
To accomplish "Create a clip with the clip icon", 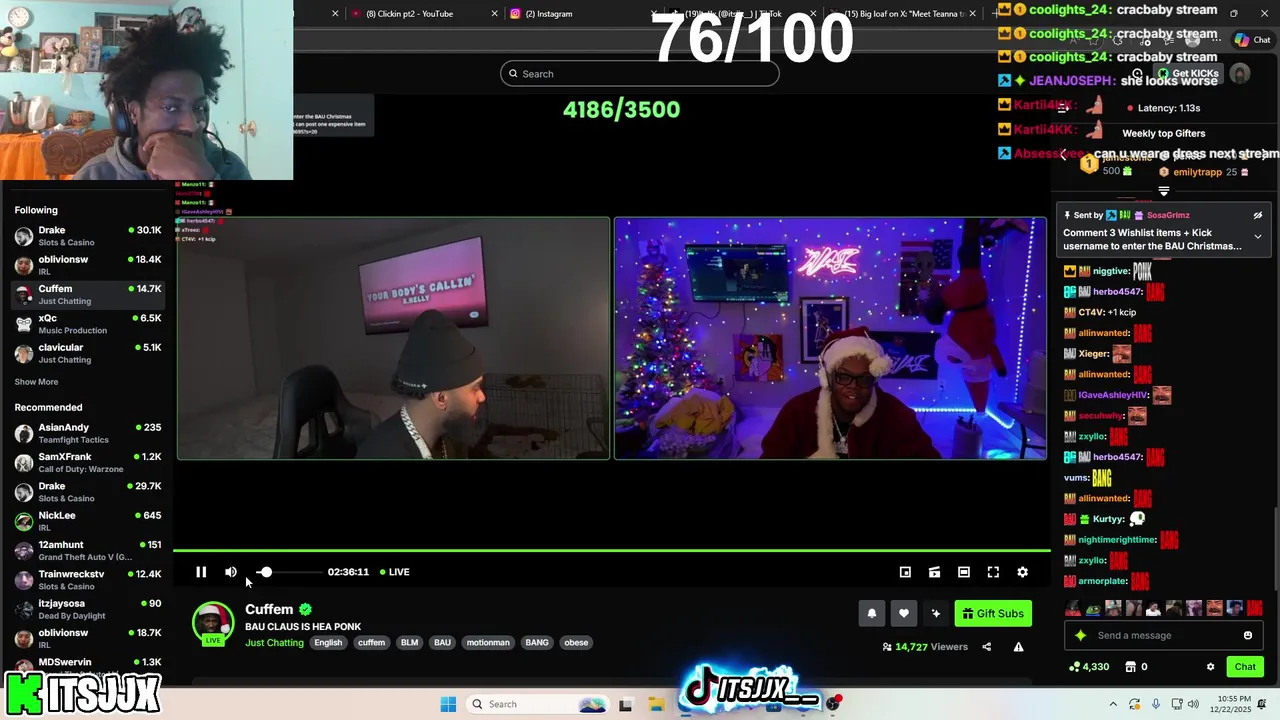I will point(934,572).
